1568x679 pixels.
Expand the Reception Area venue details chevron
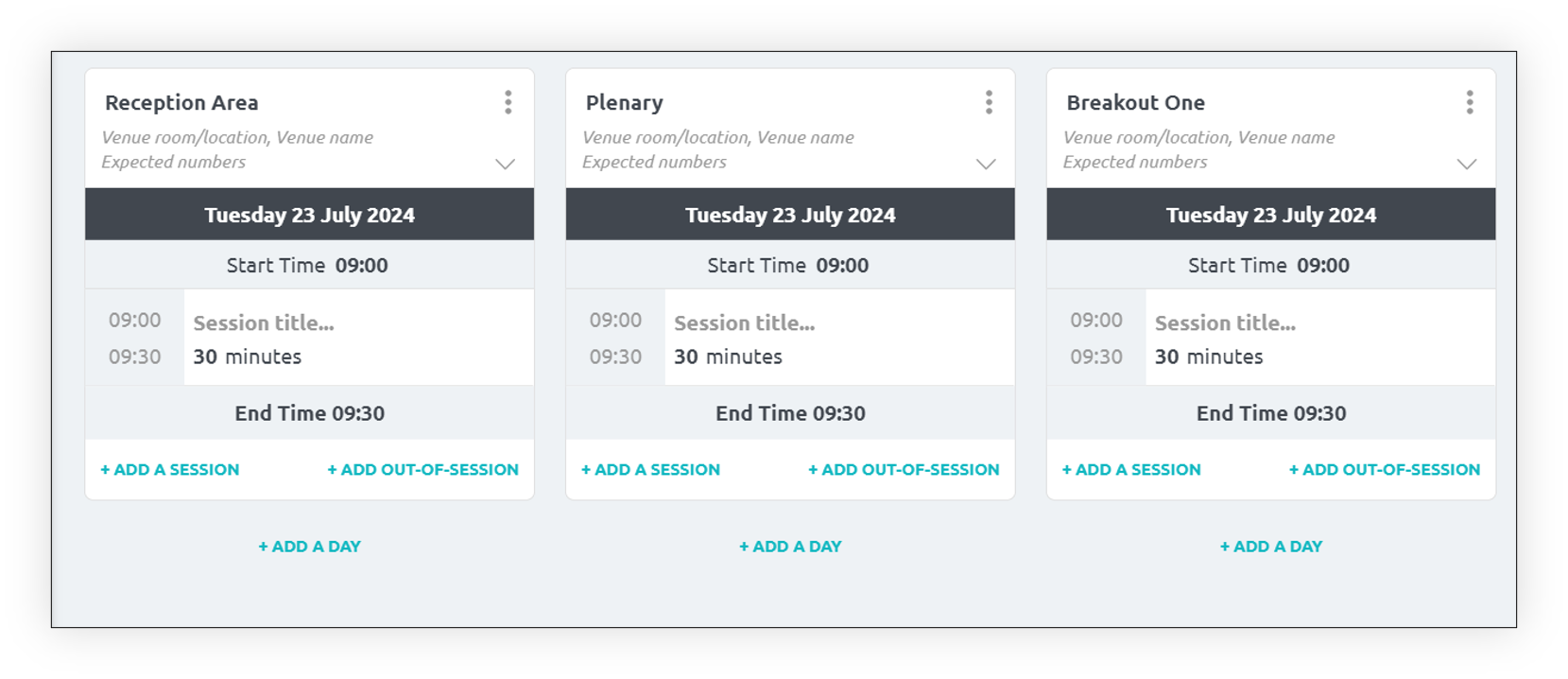pyautogui.click(x=506, y=164)
